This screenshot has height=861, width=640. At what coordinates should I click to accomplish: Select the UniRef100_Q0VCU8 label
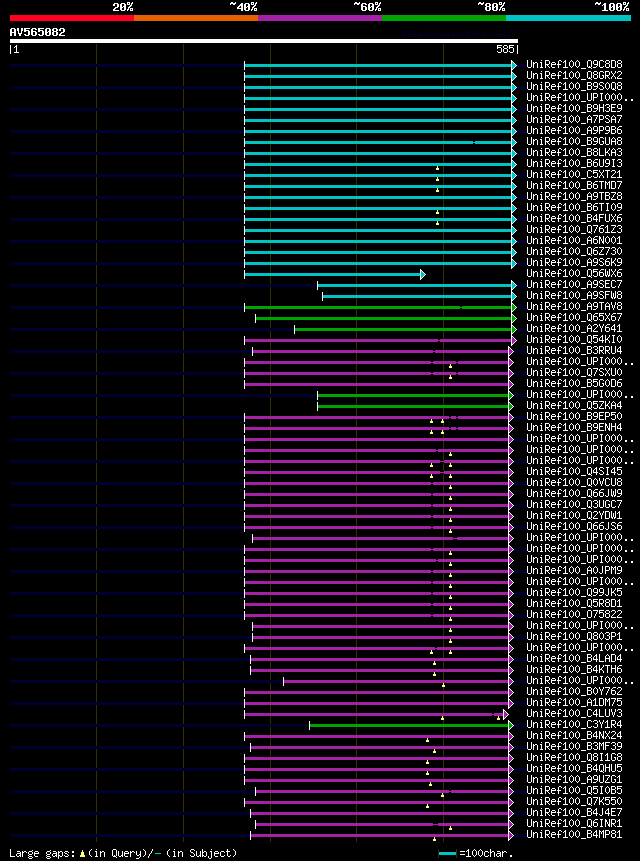click(574, 482)
